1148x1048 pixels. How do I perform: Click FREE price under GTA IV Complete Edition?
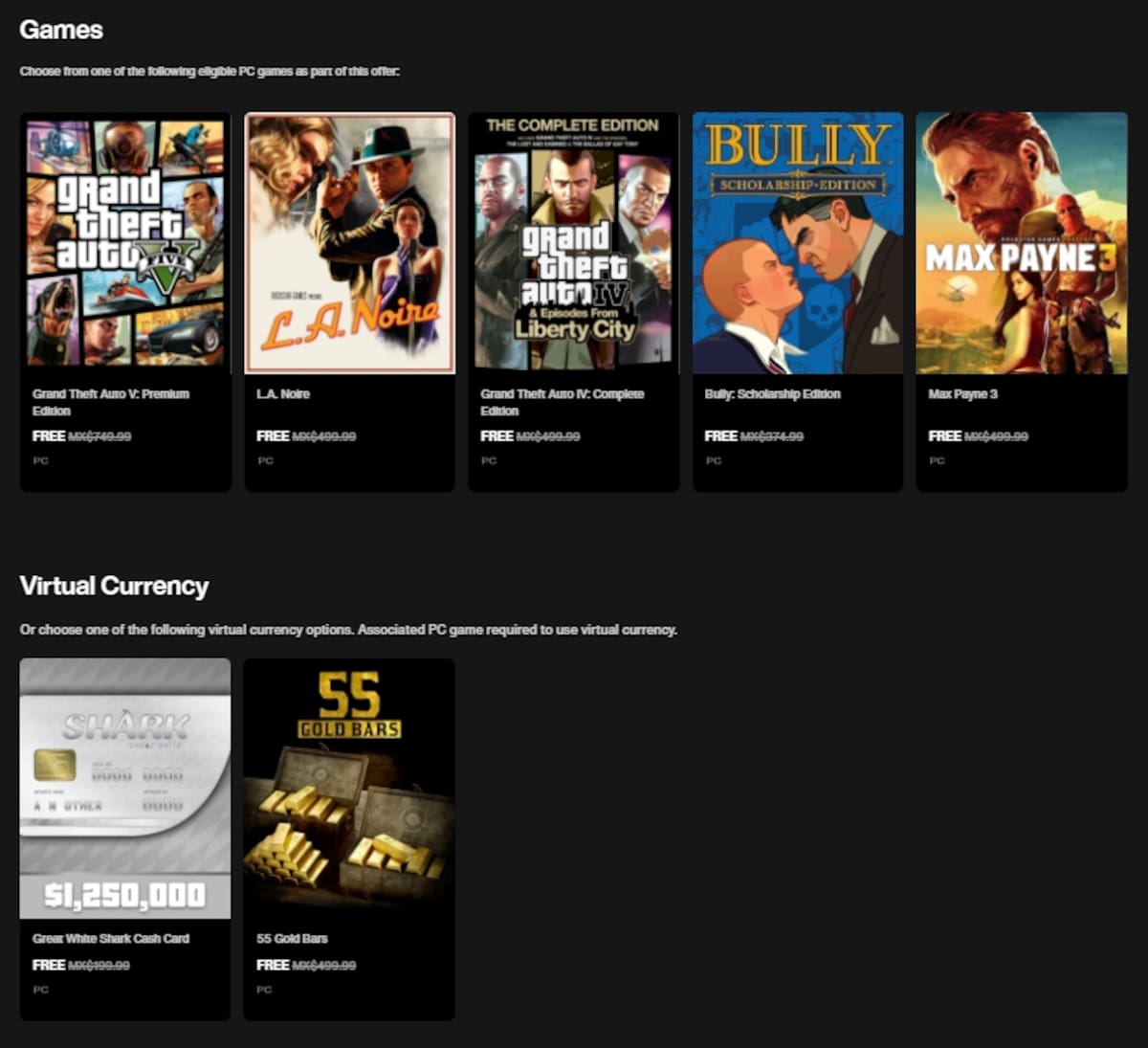[497, 435]
